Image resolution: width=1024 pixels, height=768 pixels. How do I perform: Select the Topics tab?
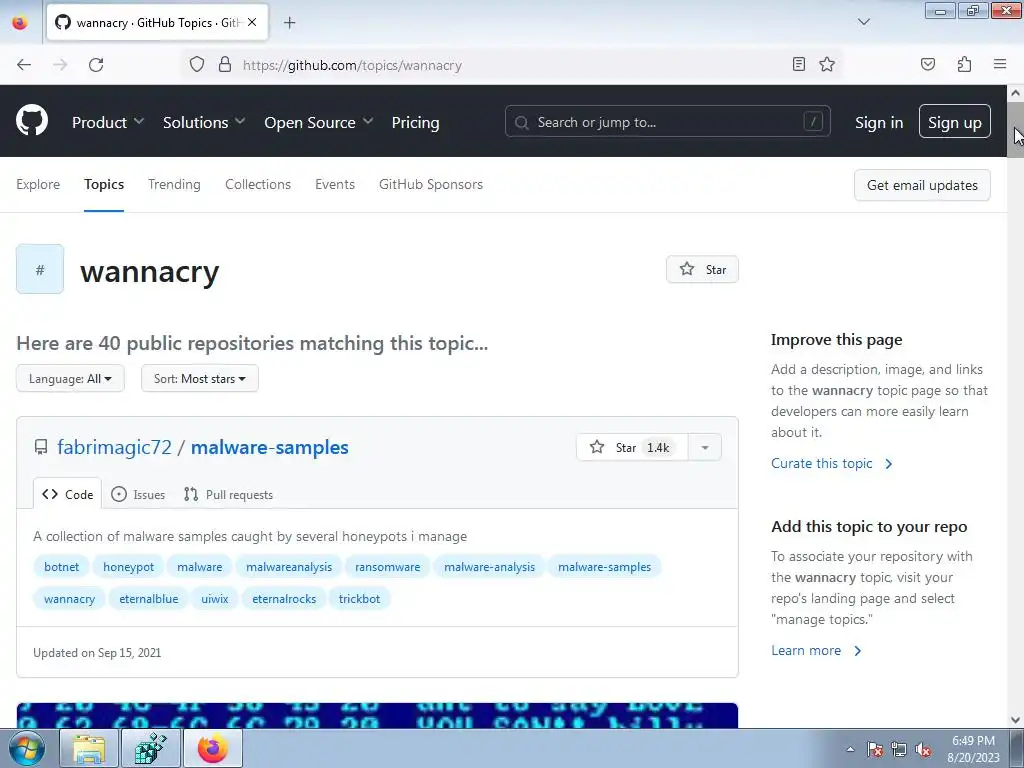(x=104, y=184)
